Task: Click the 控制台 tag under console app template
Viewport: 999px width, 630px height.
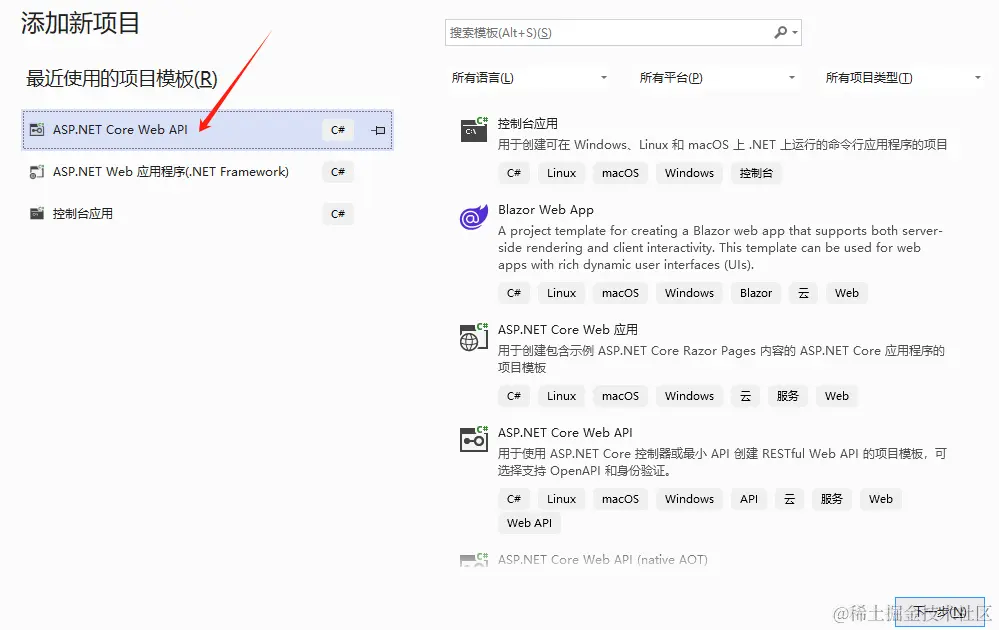Action: click(x=756, y=173)
